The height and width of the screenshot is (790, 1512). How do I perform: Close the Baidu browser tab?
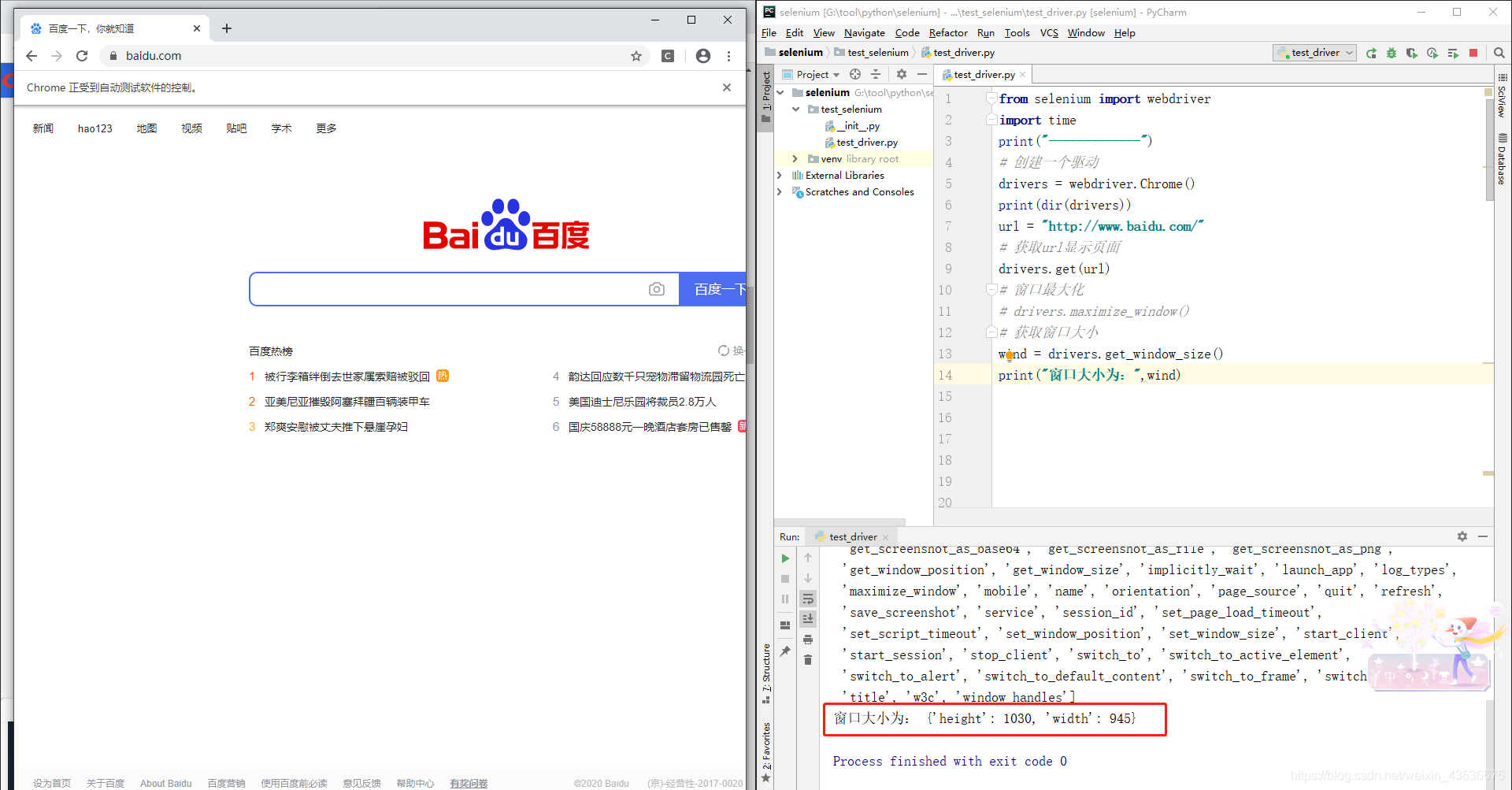click(x=196, y=28)
